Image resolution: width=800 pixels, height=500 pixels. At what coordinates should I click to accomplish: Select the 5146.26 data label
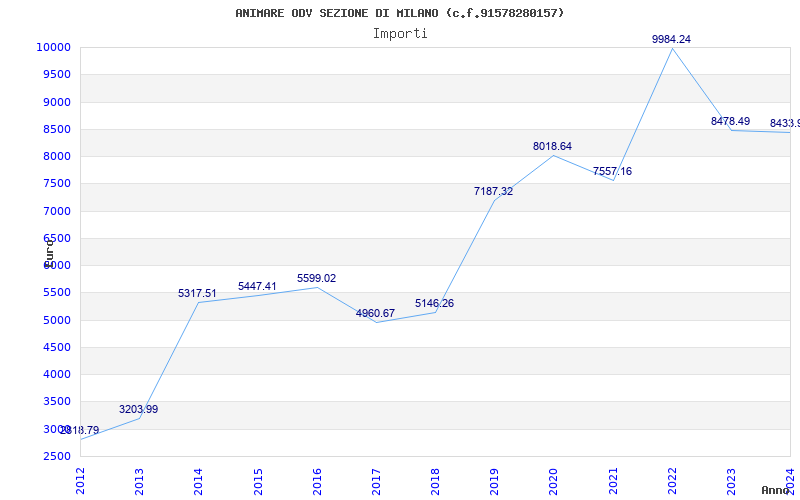pyautogui.click(x=434, y=304)
